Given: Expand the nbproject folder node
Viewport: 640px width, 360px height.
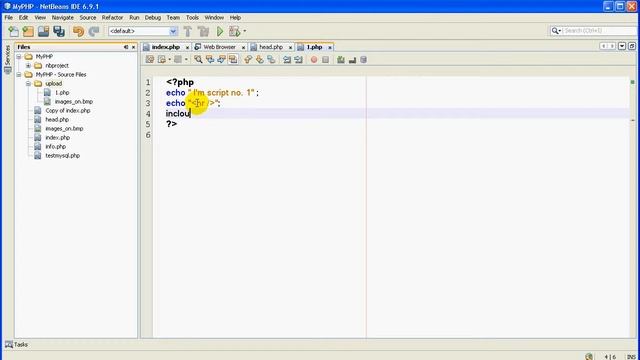Looking at the screenshot, I should pyautogui.click(x=28, y=65).
